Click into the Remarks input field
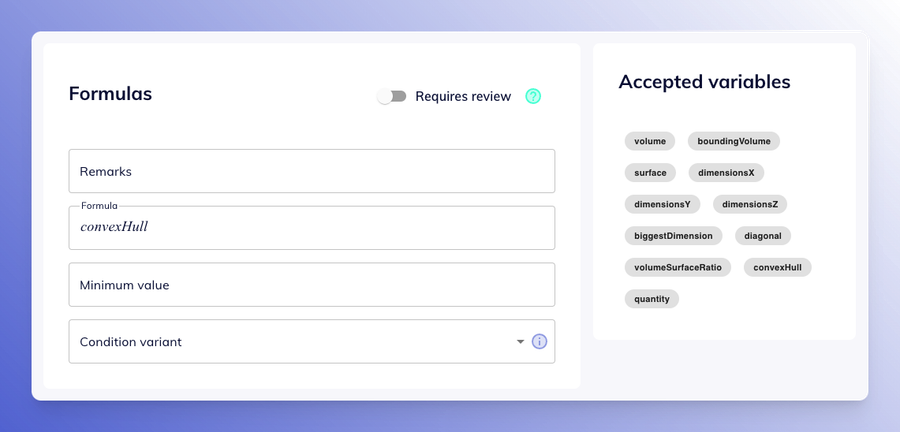900x432 pixels. (312, 171)
